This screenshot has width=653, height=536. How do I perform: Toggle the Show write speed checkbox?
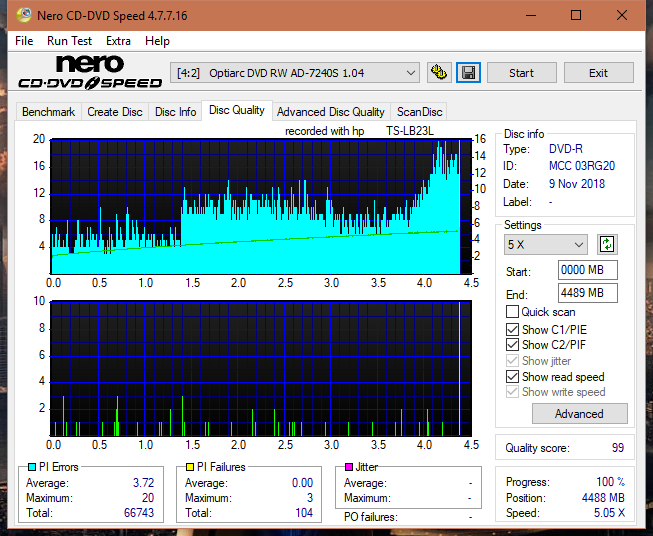click(x=512, y=392)
